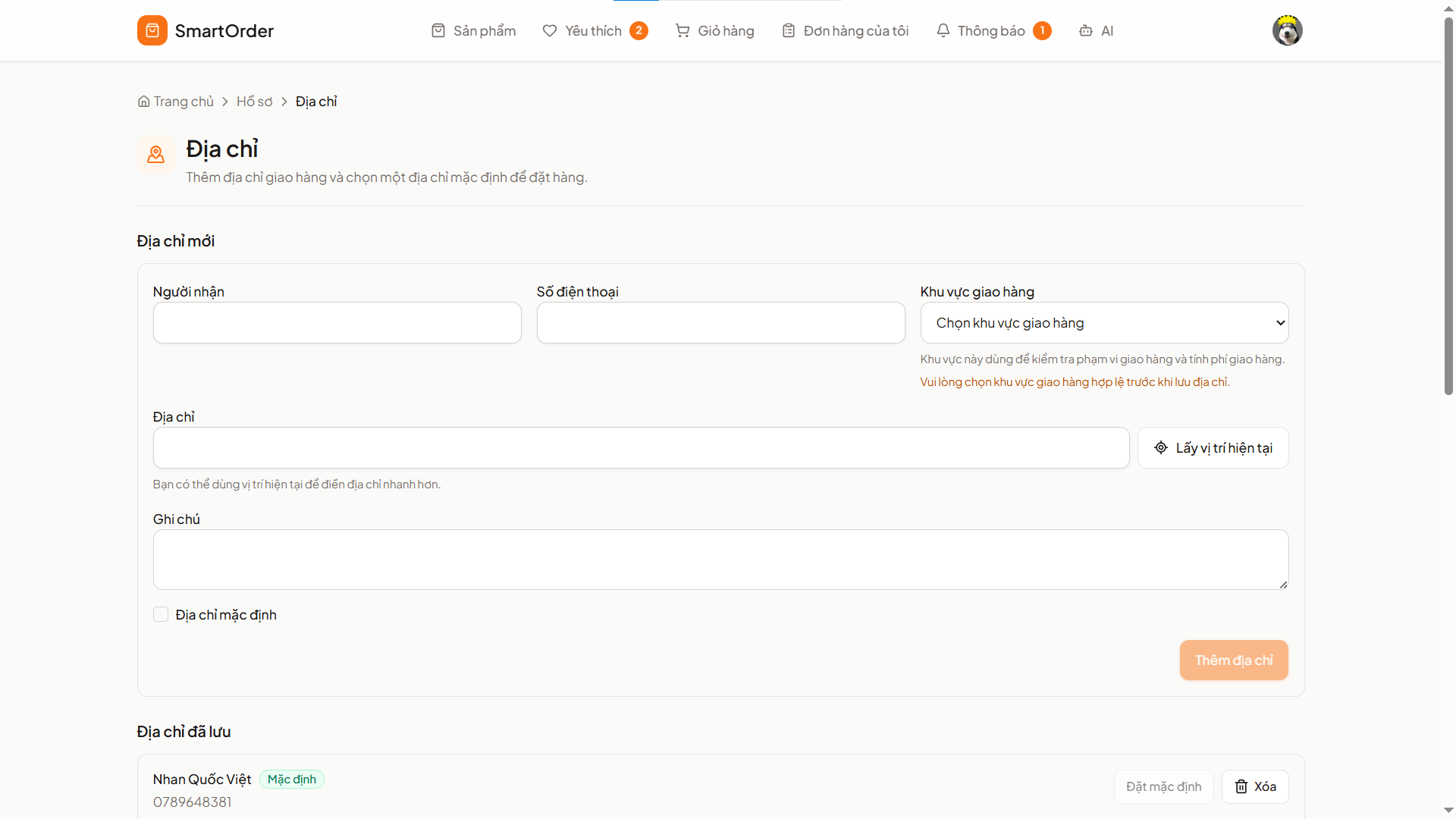Click the Địa chỉ address input field
1456x819 pixels.
click(641, 448)
